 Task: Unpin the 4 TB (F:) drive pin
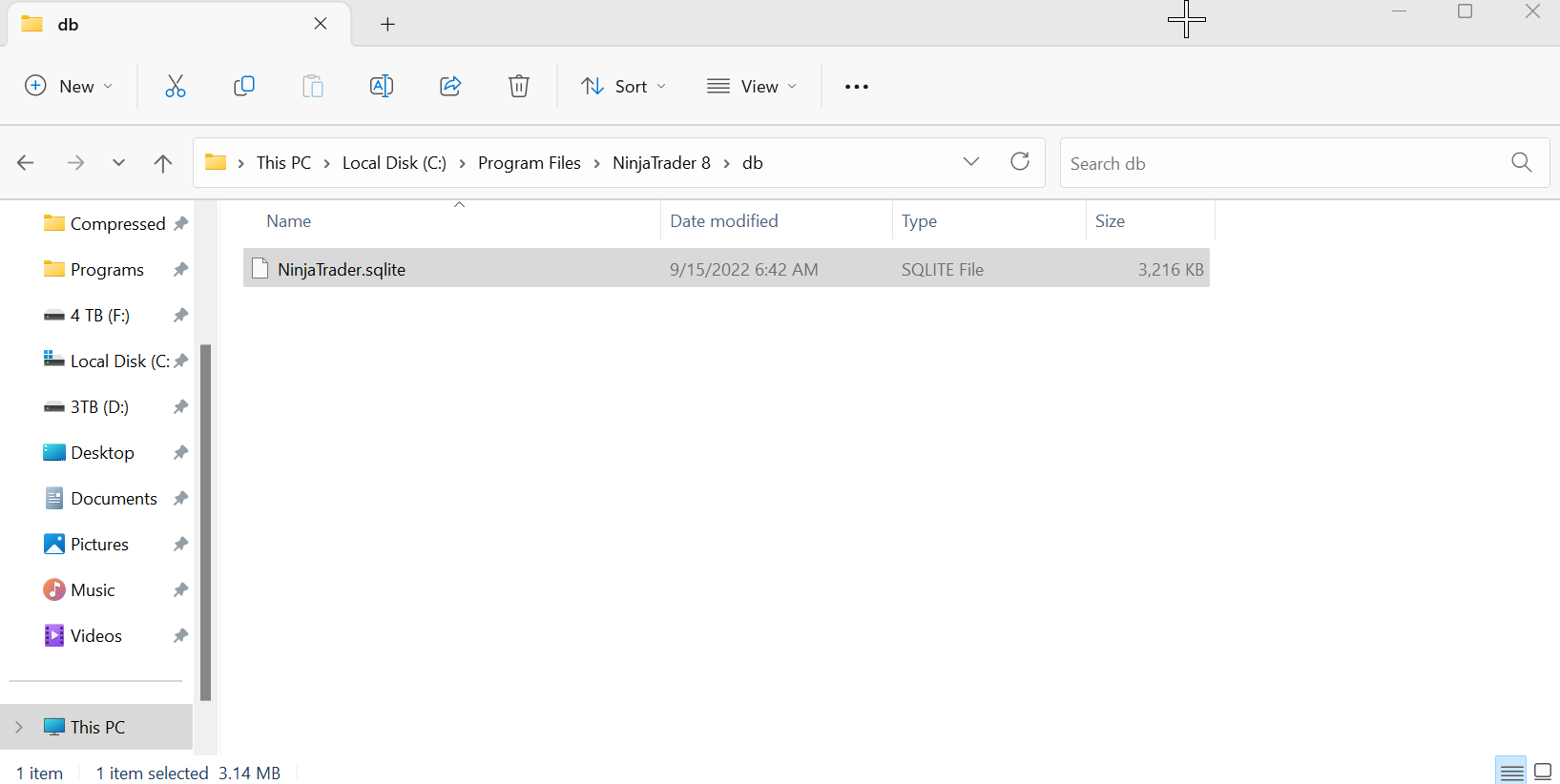pyautogui.click(x=180, y=316)
